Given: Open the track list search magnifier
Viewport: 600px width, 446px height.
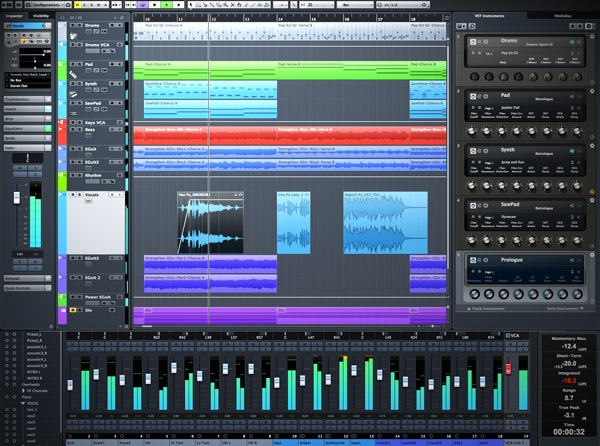Looking at the screenshot, I should tap(122, 18).
